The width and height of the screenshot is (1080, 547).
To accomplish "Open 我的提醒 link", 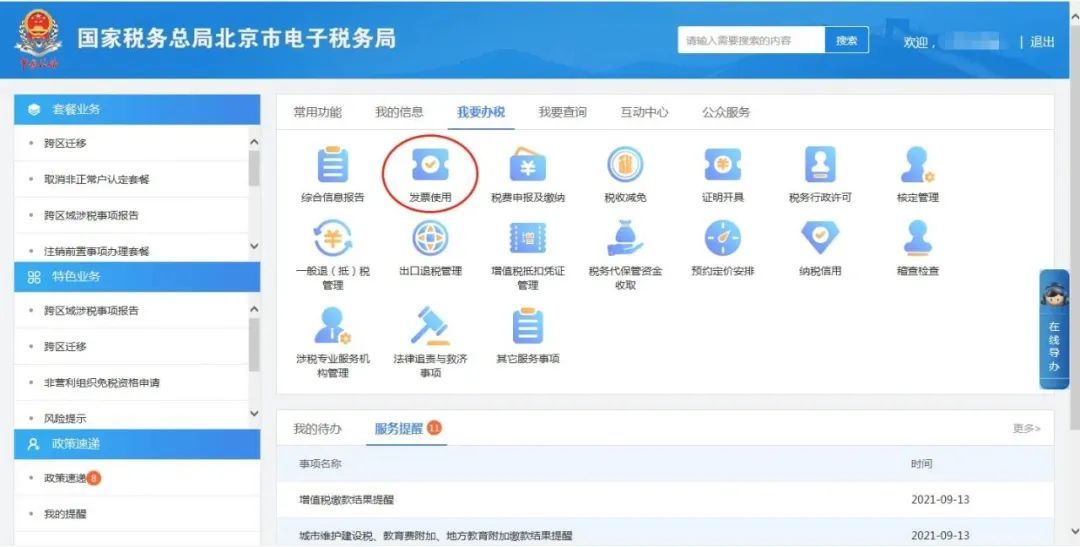I will click(65, 514).
